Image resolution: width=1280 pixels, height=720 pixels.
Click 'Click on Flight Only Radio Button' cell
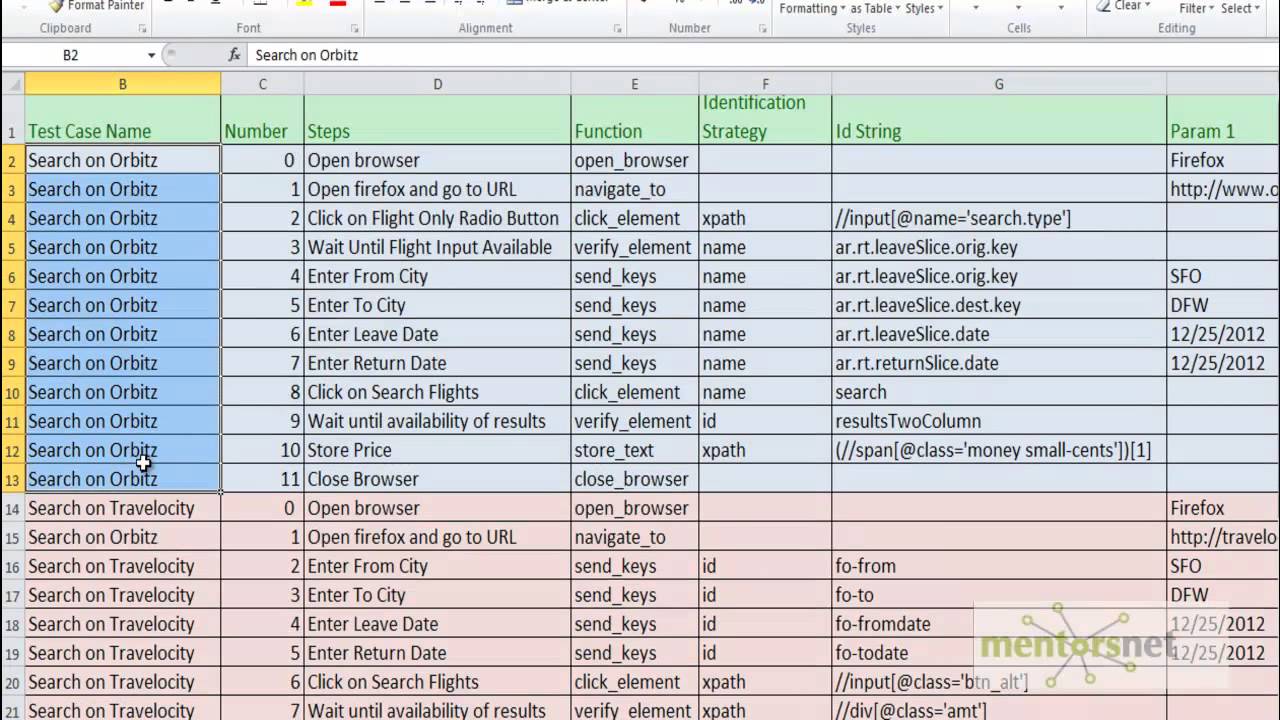437,218
